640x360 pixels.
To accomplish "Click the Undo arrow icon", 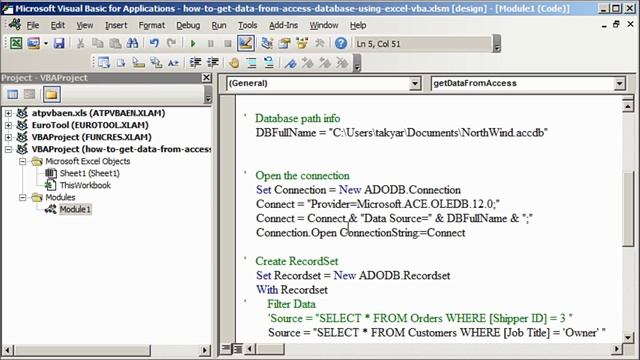I will pyautogui.click(x=154, y=43).
